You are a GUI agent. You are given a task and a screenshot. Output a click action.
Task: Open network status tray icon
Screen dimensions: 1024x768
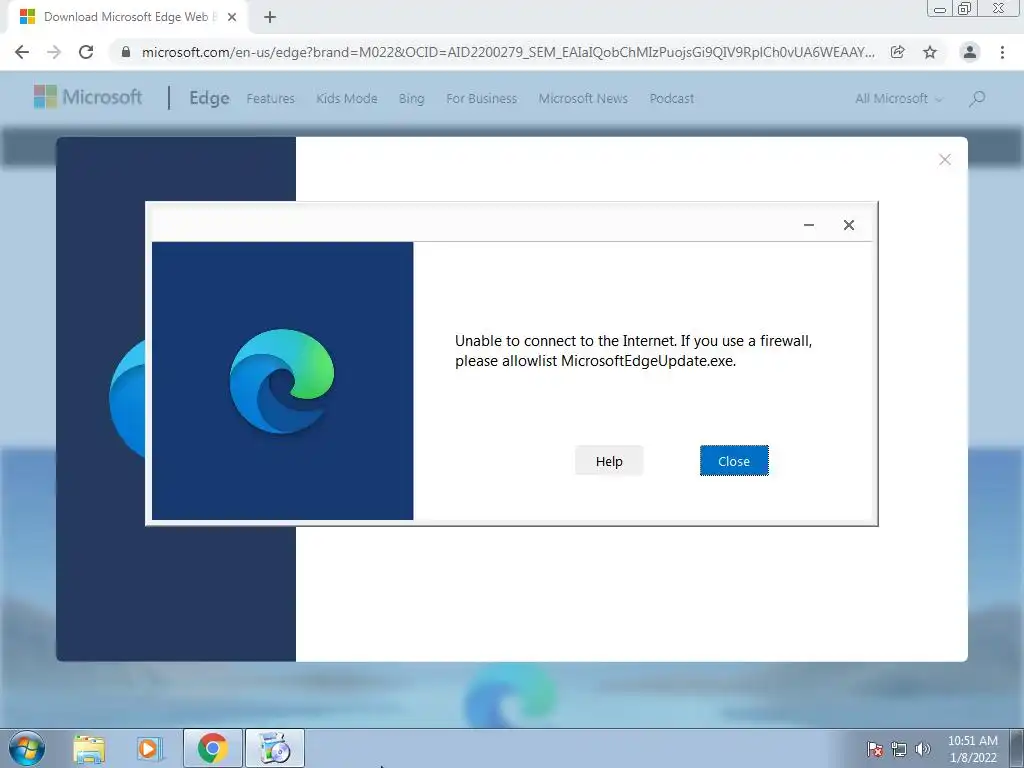click(899, 750)
